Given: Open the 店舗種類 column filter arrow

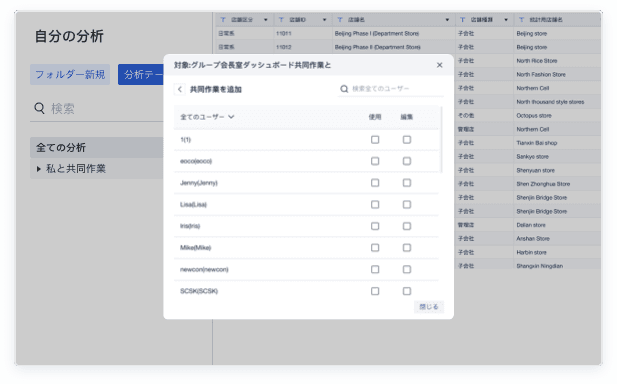Looking at the screenshot, I should 506,20.
